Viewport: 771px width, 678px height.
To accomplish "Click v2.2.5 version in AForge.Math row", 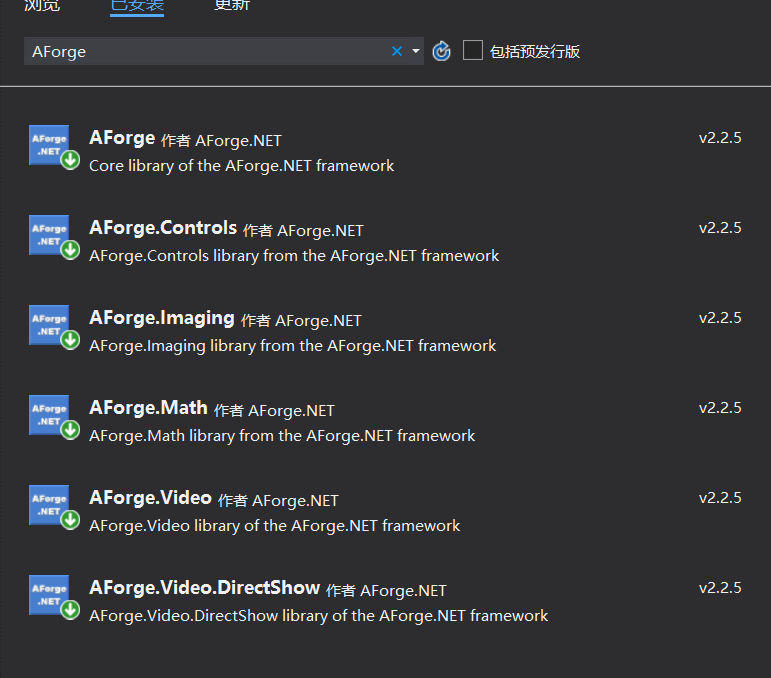I will [x=720, y=408].
